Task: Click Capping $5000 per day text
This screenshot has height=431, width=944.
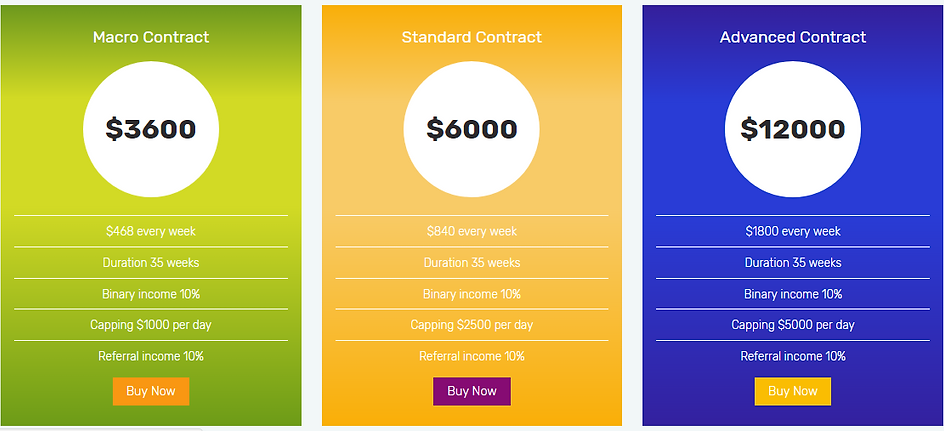Action: (793, 325)
